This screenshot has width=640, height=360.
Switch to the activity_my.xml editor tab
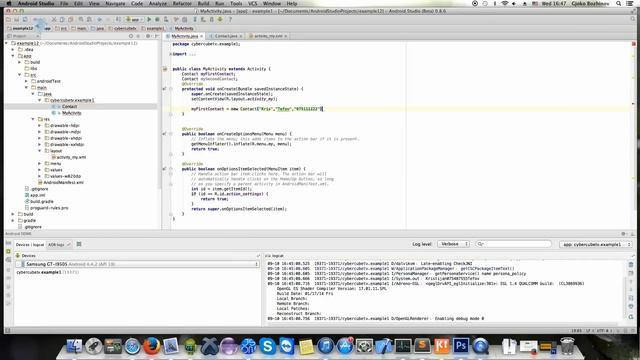pyautogui.click(x=268, y=36)
